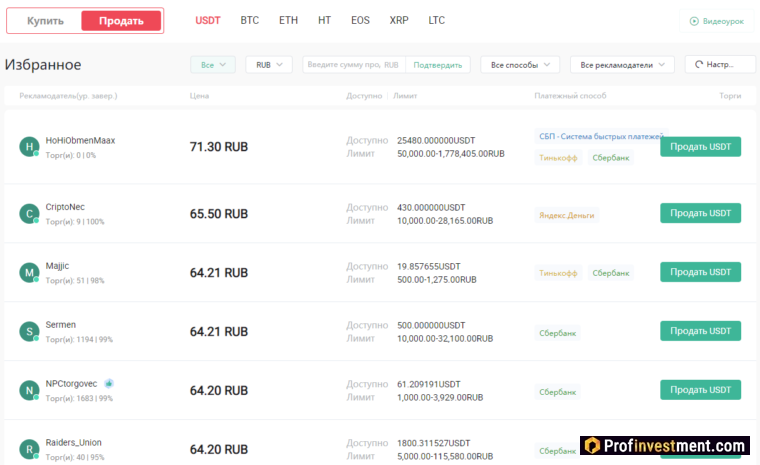Switch to the Купить (Buy) mode
The image size is (760, 465).
point(45,21)
